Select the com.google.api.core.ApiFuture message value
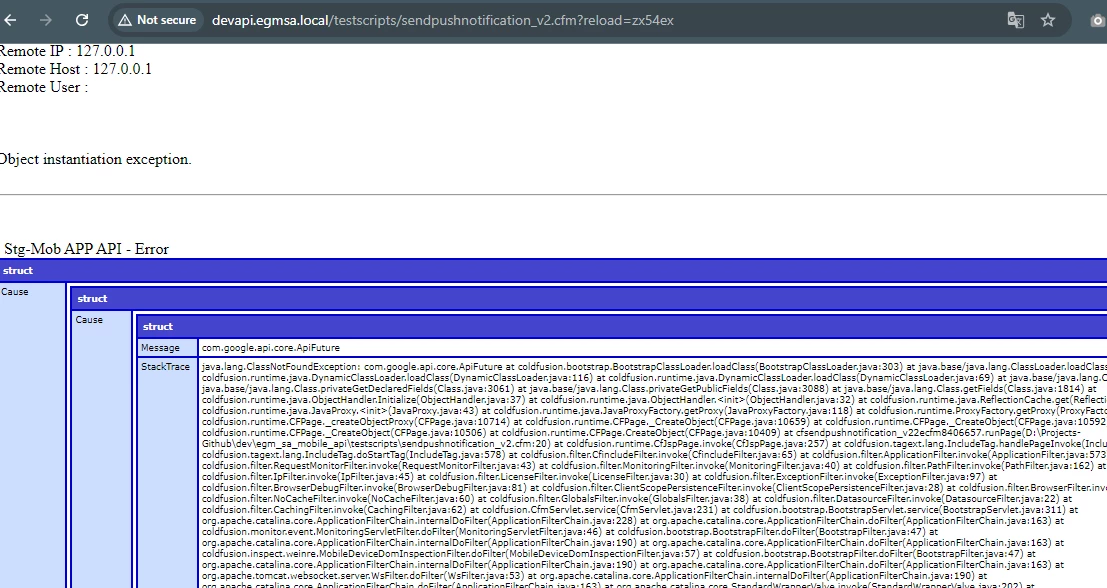 (x=270, y=347)
